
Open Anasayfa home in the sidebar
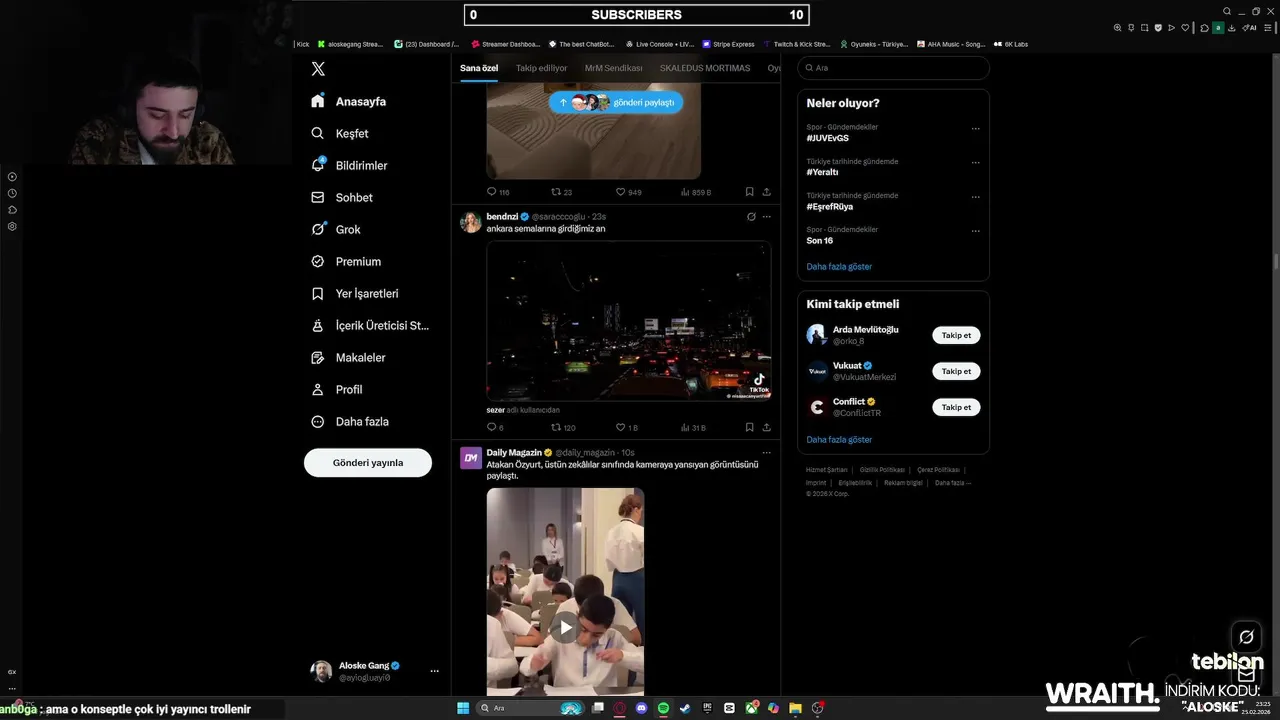click(348, 101)
